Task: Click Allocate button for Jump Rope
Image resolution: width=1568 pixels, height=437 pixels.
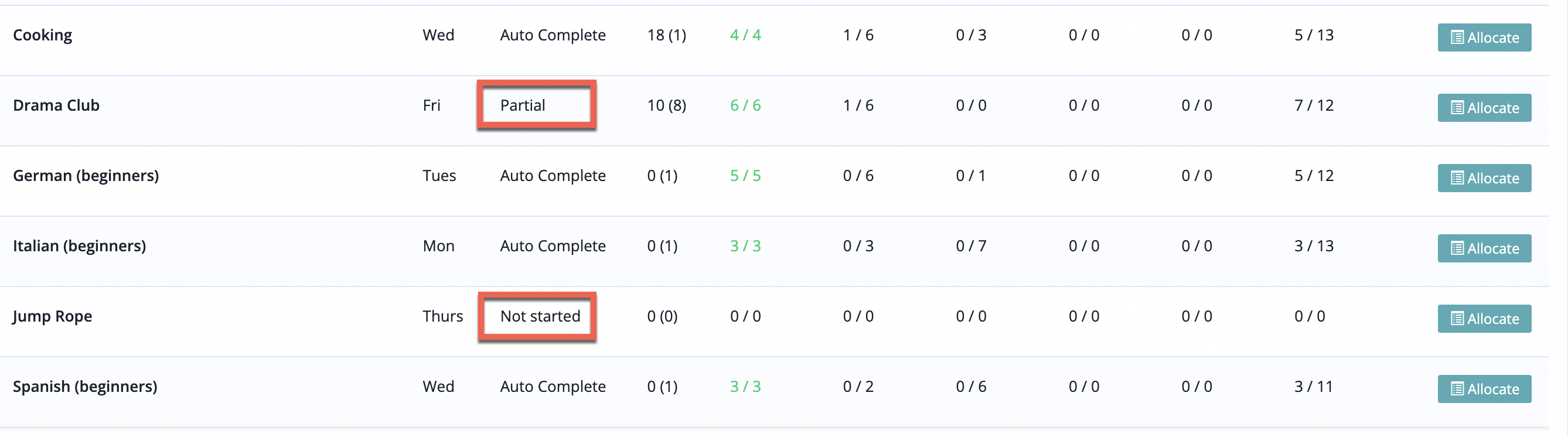Action: tap(1484, 319)
